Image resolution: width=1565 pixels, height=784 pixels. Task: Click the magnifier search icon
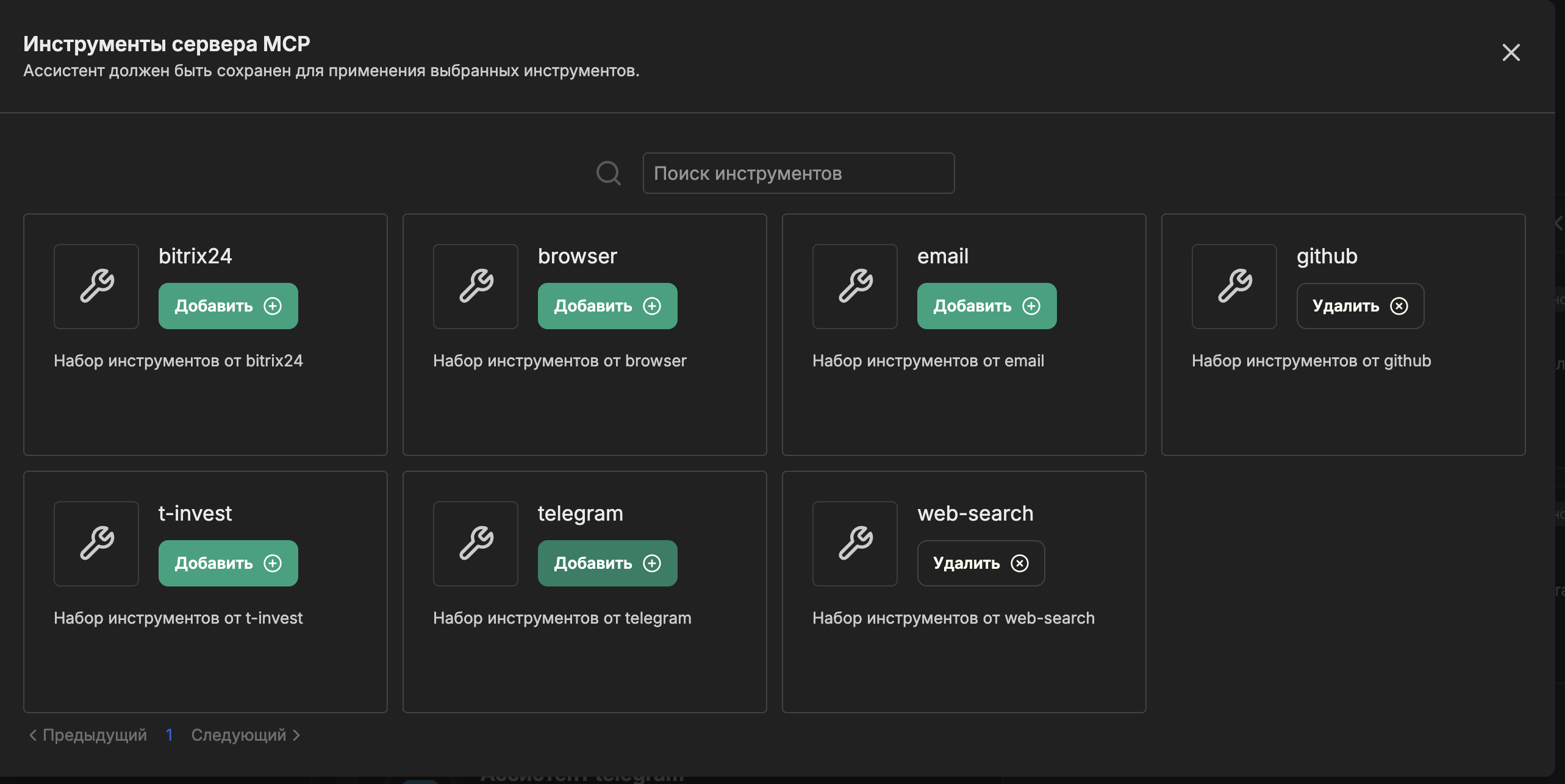pyautogui.click(x=609, y=173)
